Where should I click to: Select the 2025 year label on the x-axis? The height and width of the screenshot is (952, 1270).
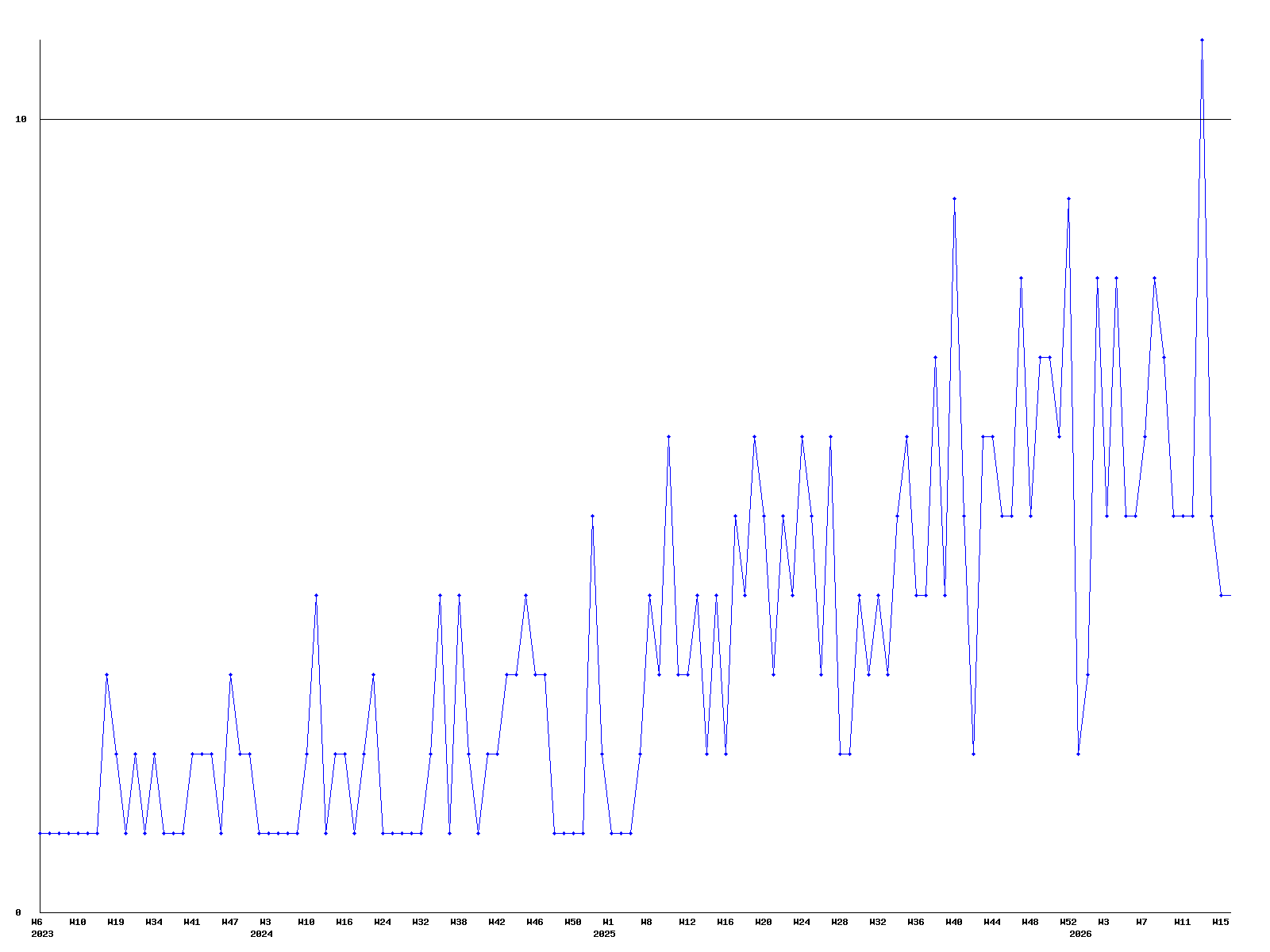(604, 934)
